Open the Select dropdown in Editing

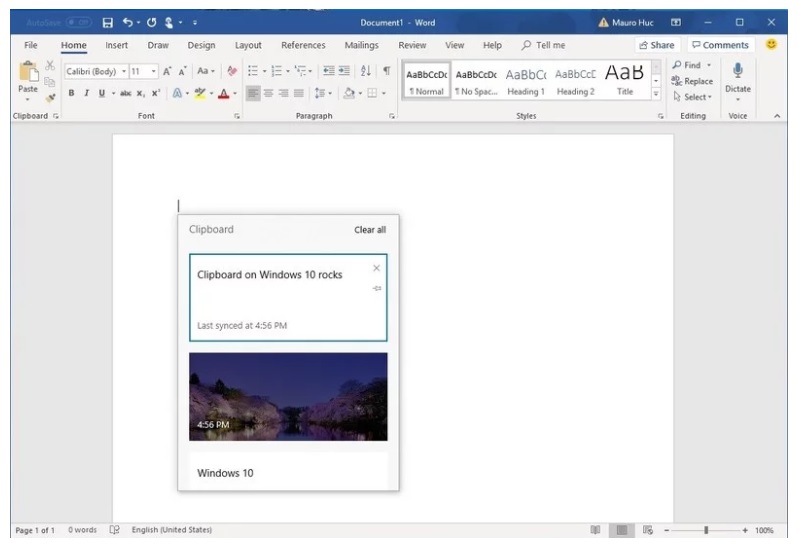tap(693, 97)
